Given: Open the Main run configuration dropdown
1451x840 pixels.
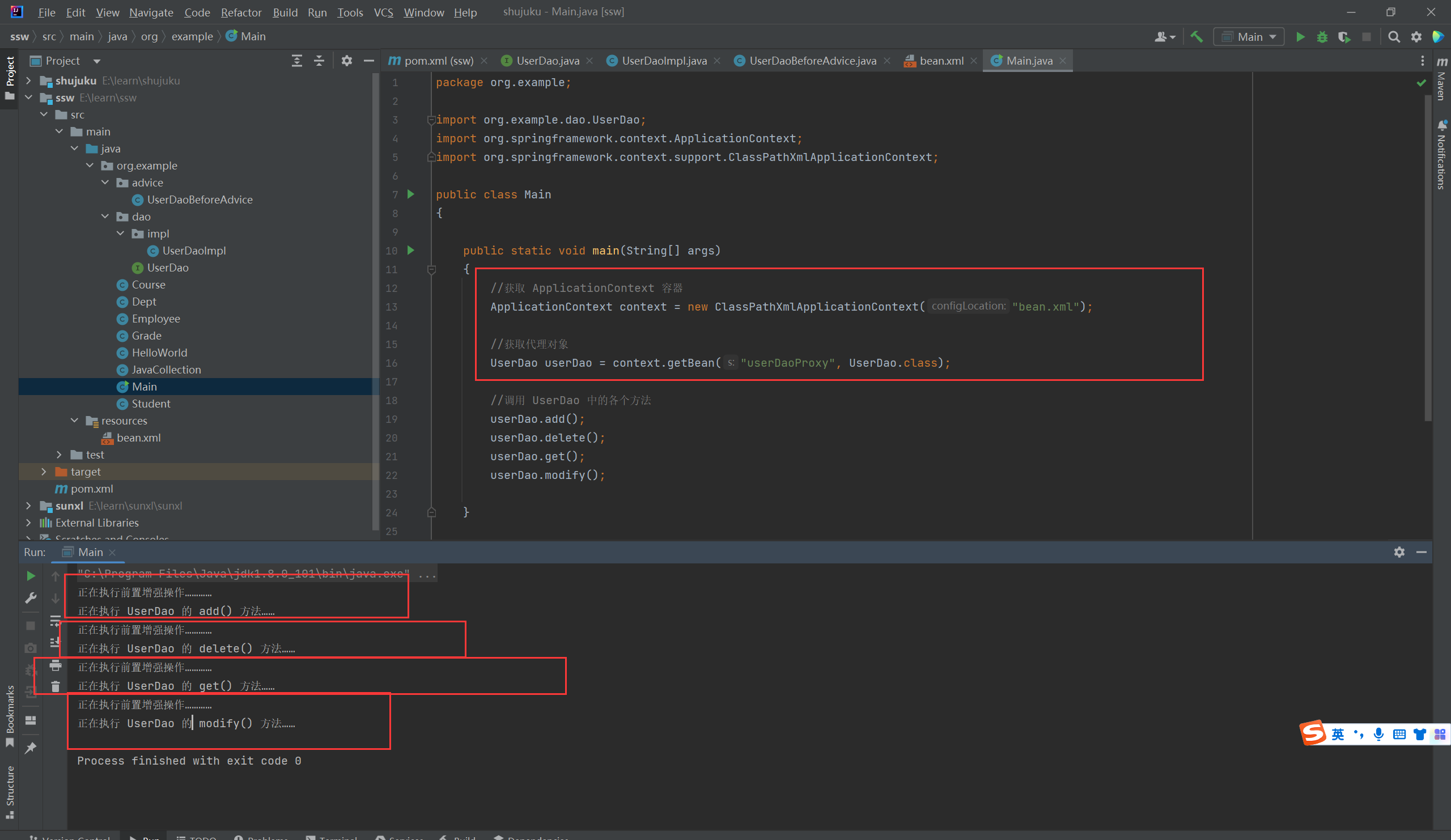Looking at the screenshot, I should tap(1249, 37).
